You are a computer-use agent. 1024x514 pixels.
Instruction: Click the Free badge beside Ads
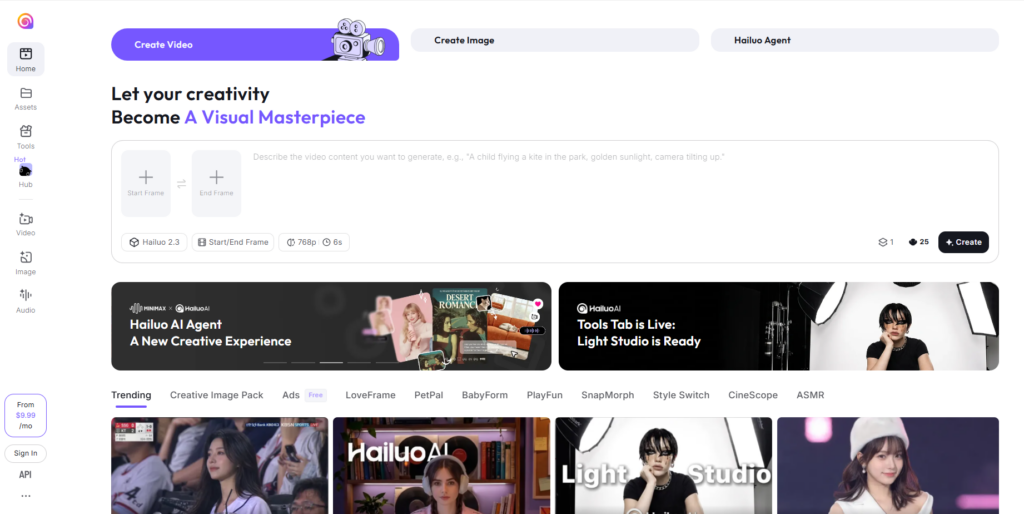(x=316, y=395)
